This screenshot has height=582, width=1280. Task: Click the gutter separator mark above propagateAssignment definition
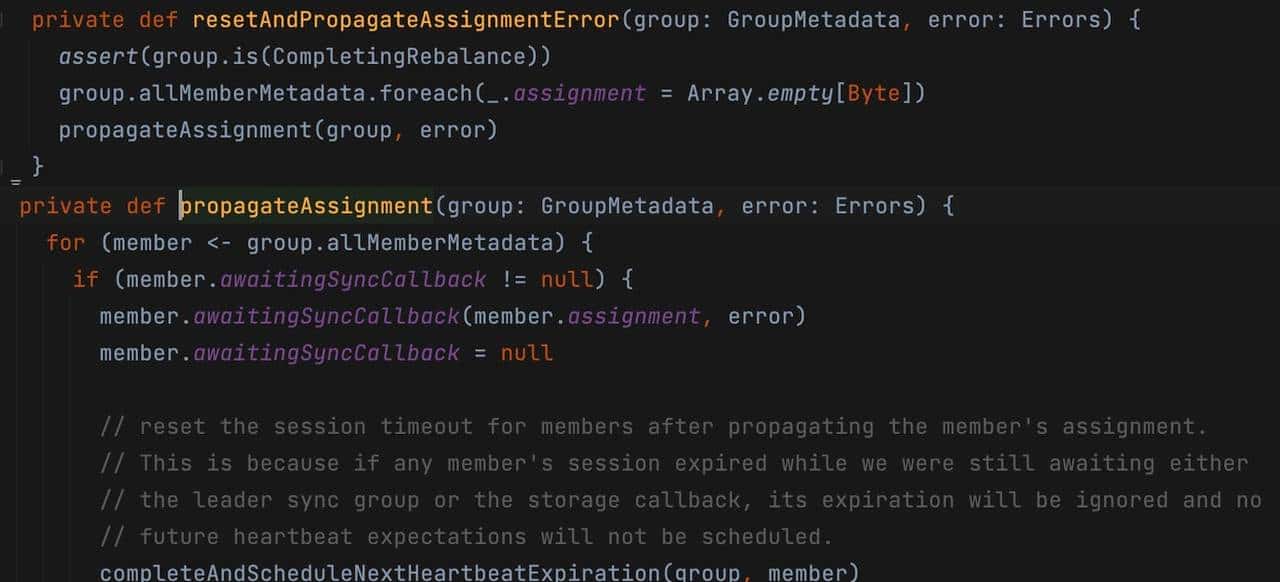[x=15, y=183]
